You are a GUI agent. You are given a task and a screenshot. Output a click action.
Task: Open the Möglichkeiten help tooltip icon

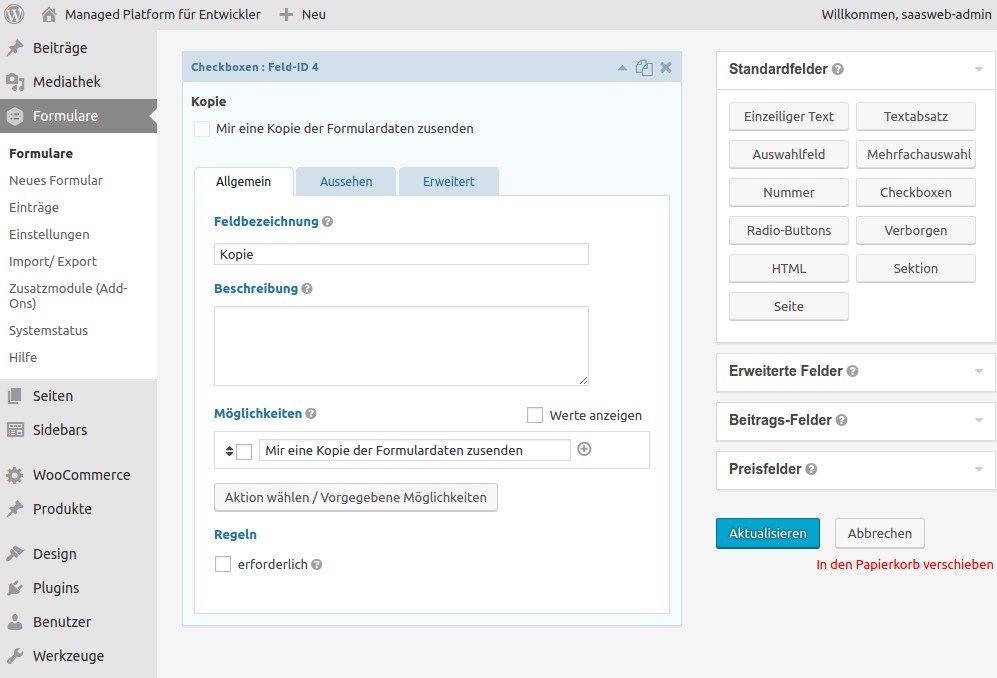pyautogui.click(x=311, y=413)
